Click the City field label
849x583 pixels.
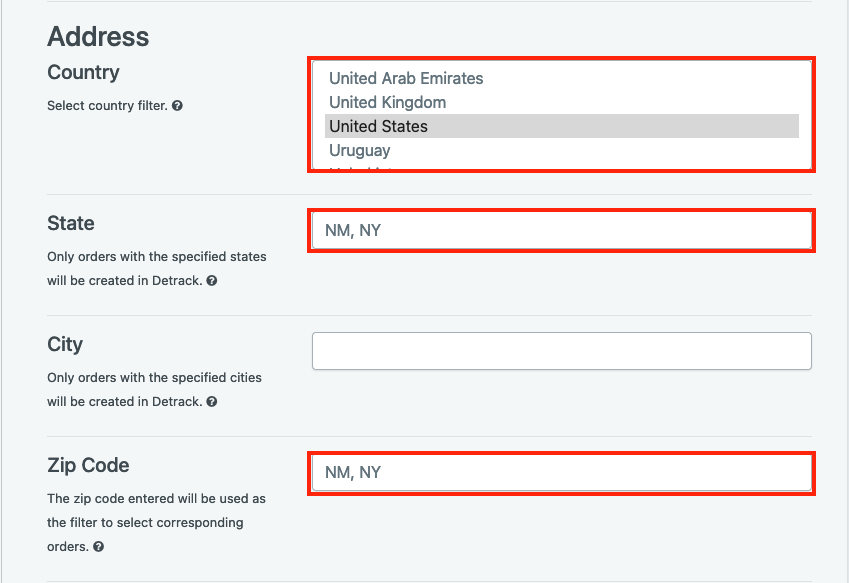click(x=65, y=345)
